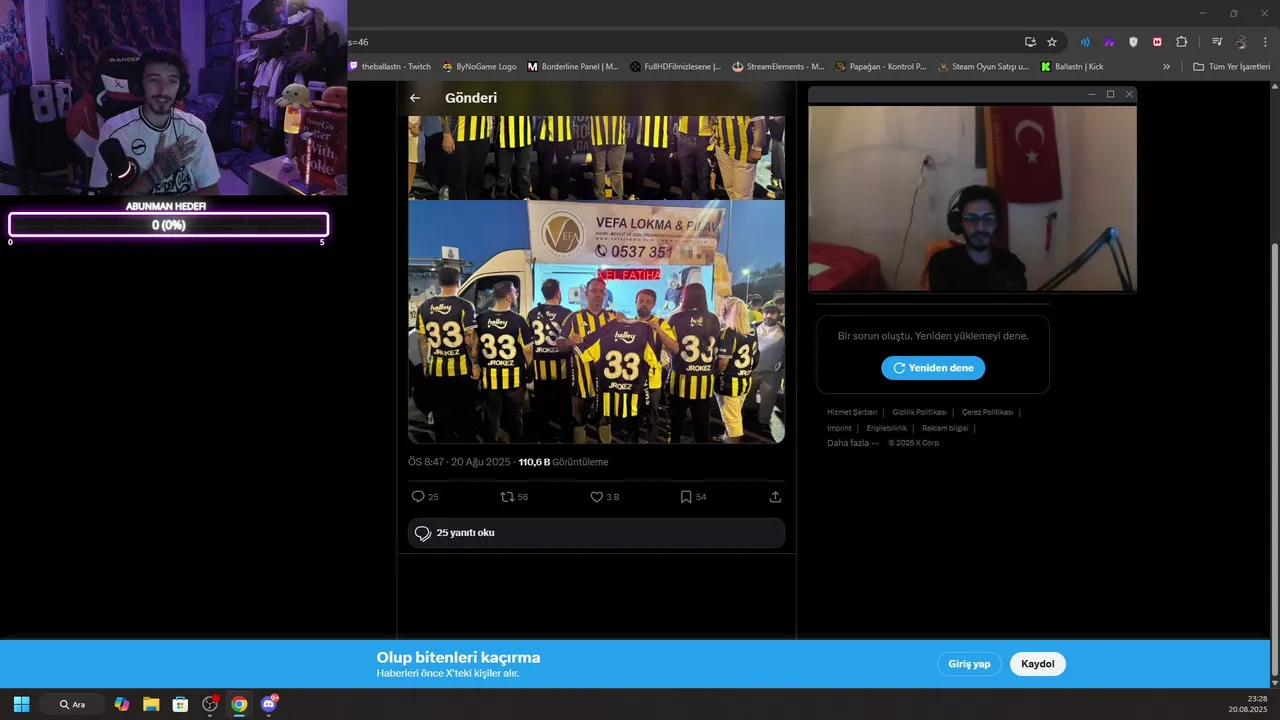
Task: Go back with the Gönderi arrow
Action: (415, 98)
